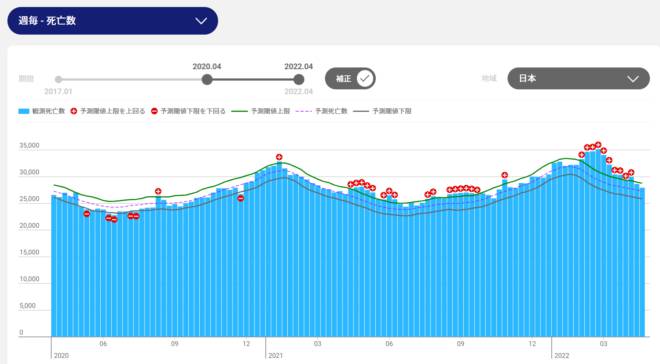Expand chevron on the weekly deaths selector
The width and height of the screenshot is (660, 364).
tap(201, 21)
